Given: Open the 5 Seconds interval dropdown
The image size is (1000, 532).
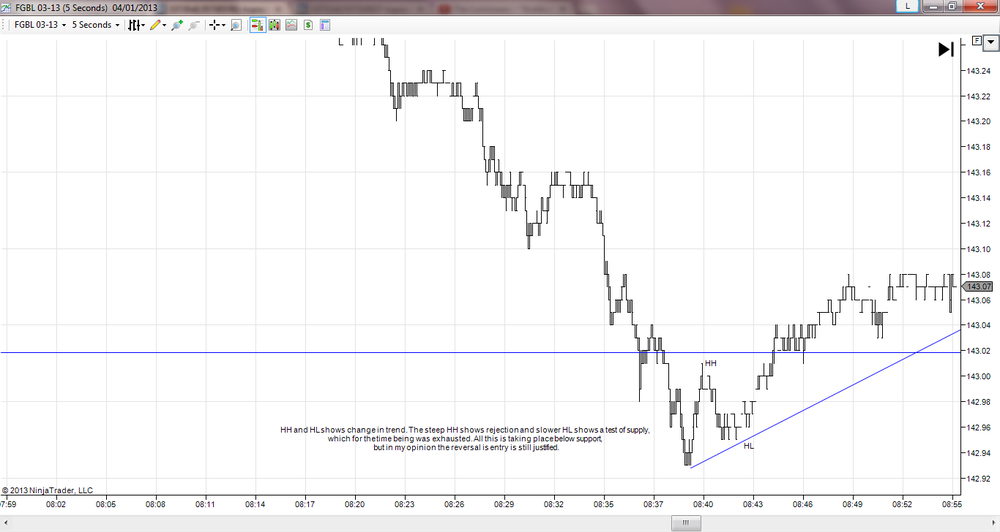Looking at the screenshot, I should pyautogui.click(x=95, y=25).
